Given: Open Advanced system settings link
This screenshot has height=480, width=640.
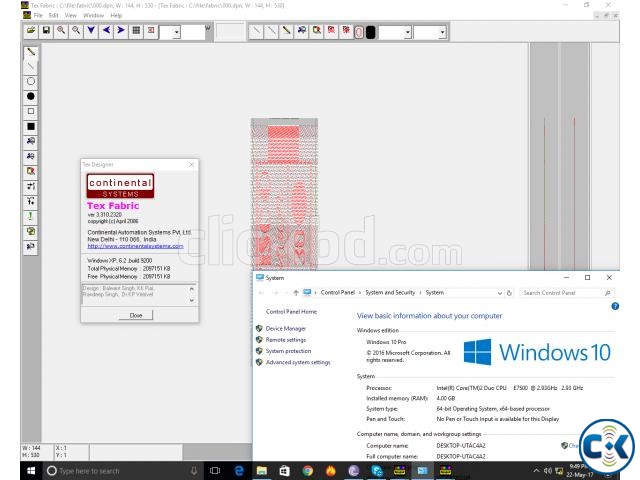Looking at the screenshot, I should [298, 362].
